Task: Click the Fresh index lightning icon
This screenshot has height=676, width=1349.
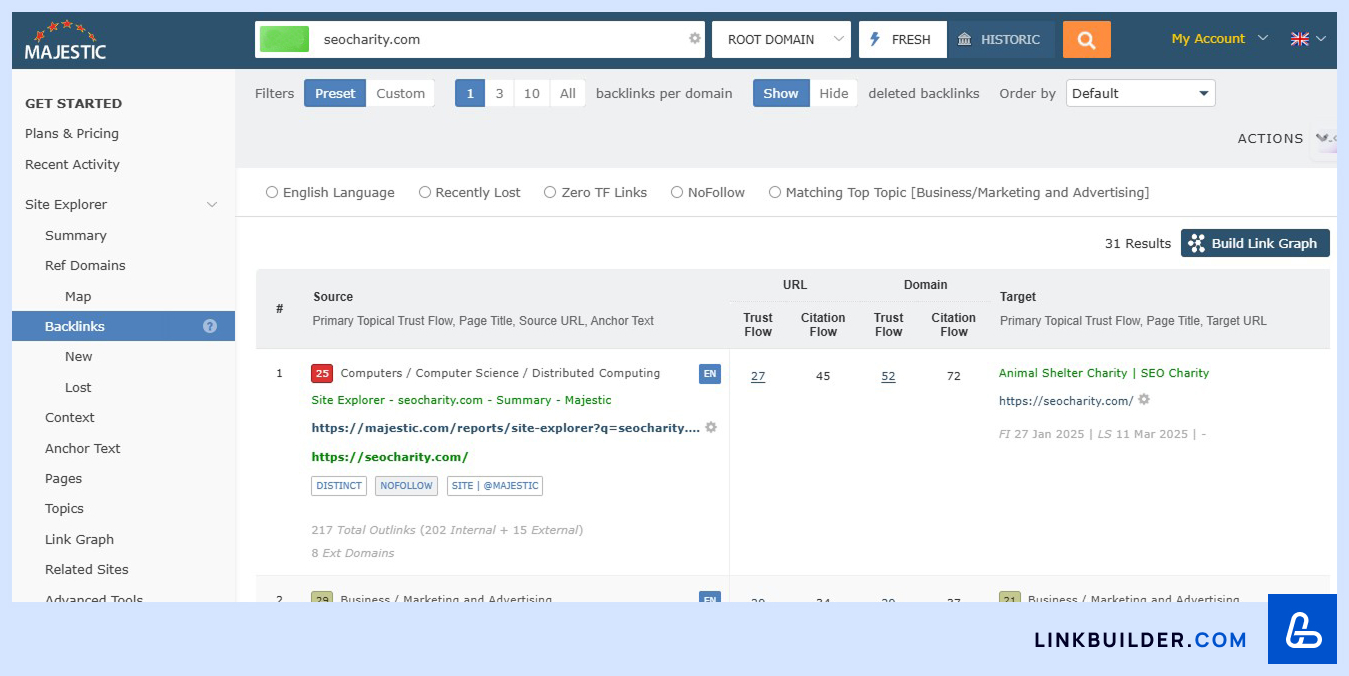Action: coord(875,40)
